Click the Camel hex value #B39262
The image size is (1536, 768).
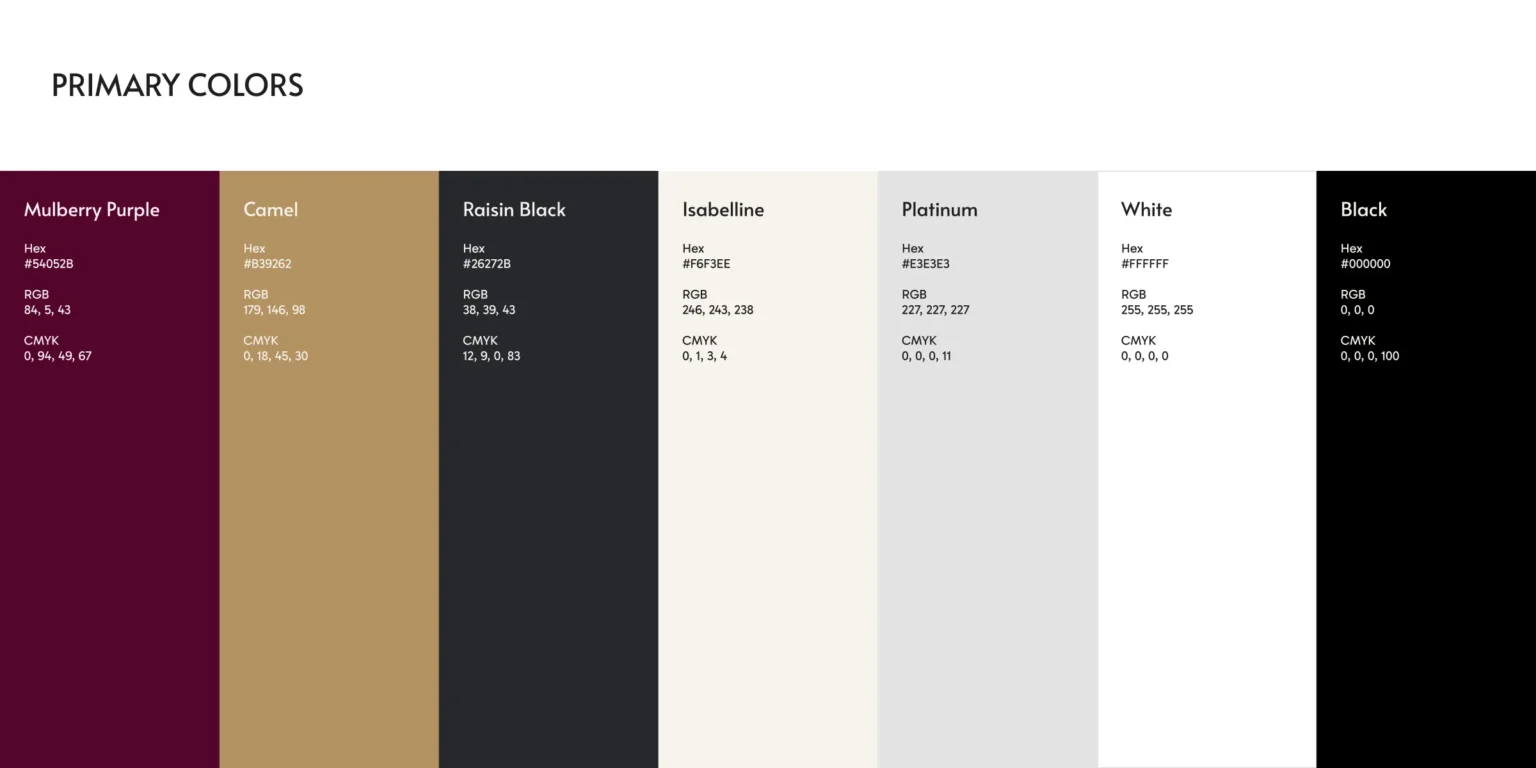[x=267, y=264]
